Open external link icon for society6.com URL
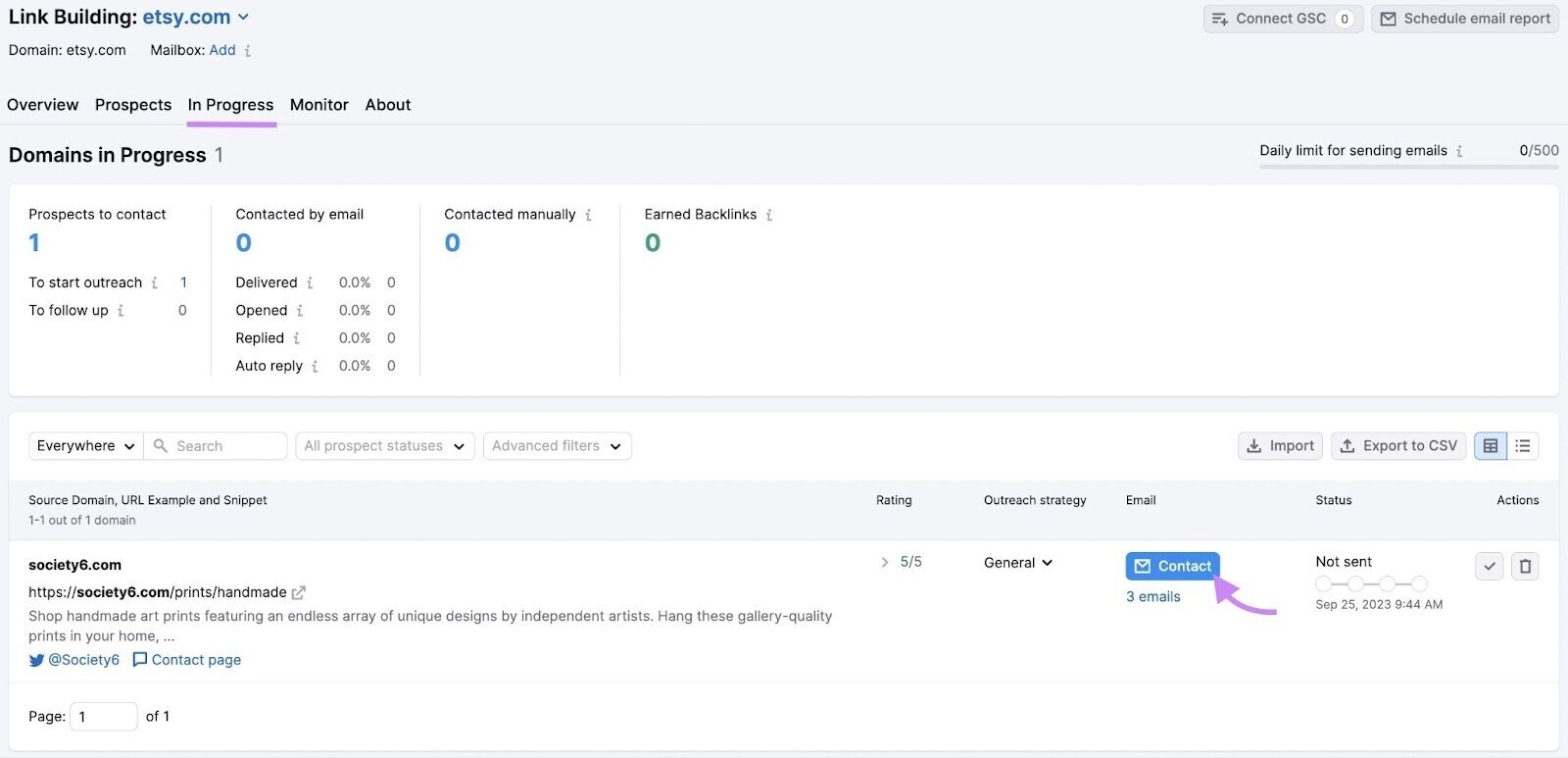This screenshot has width=1568, height=758. [299, 592]
